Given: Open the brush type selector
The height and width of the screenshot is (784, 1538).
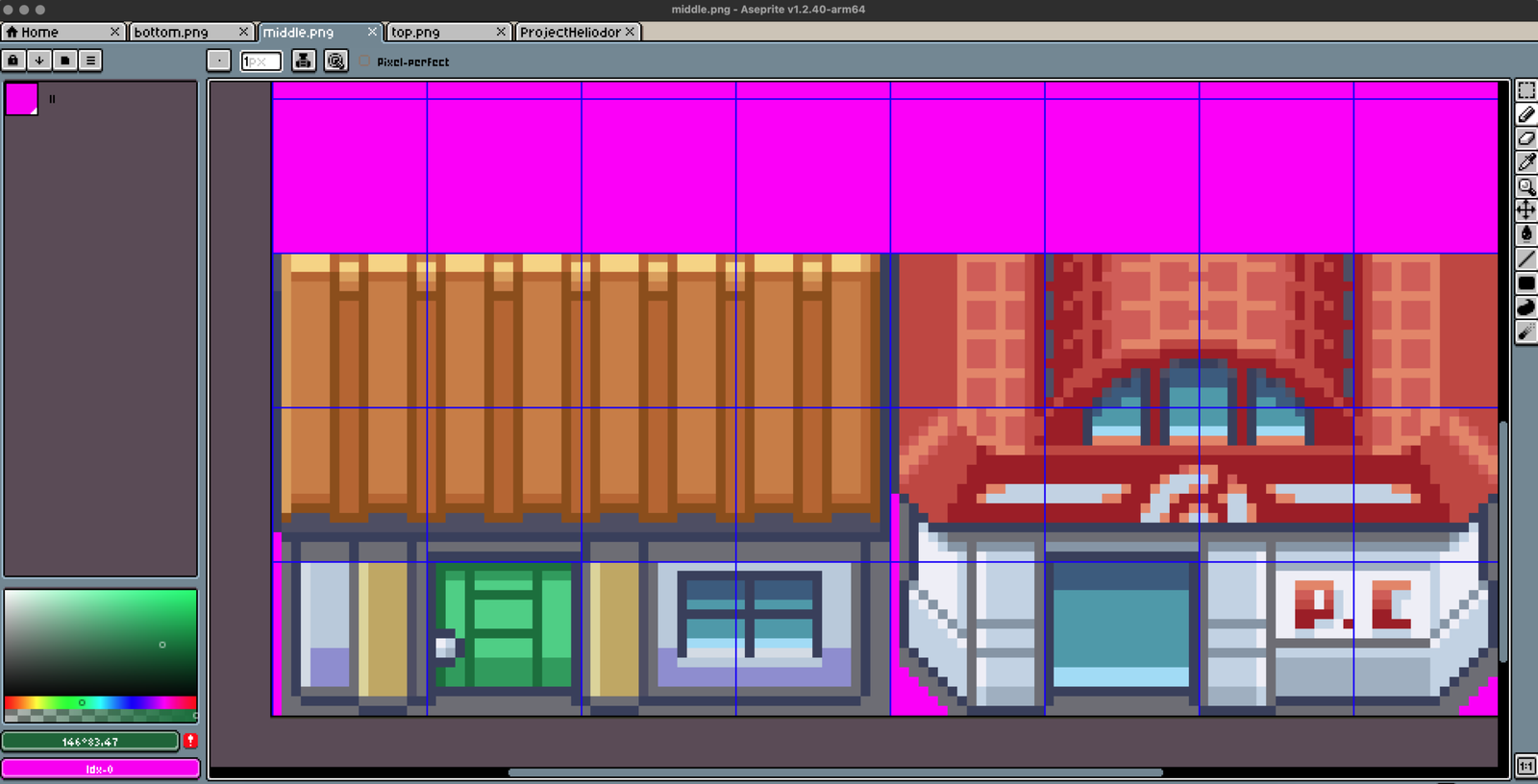Looking at the screenshot, I should coord(219,61).
